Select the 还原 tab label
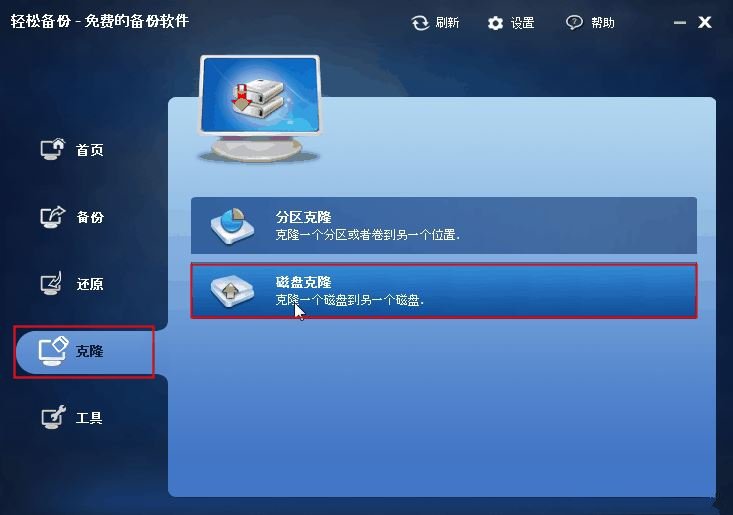This screenshot has height=515, width=733. point(90,284)
